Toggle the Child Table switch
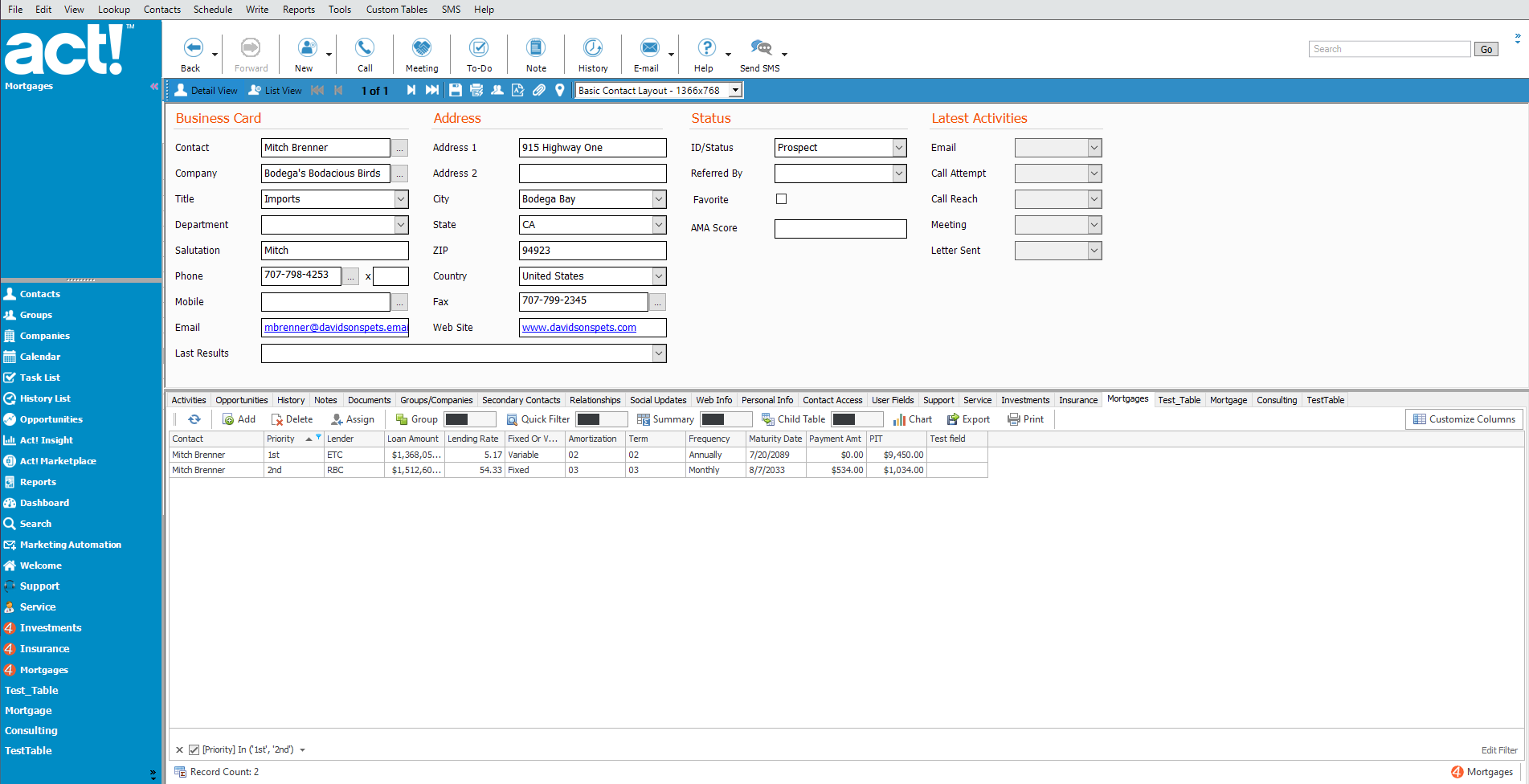This screenshot has width=1529, height=784. pyautogui.click(x=857, y=419)
